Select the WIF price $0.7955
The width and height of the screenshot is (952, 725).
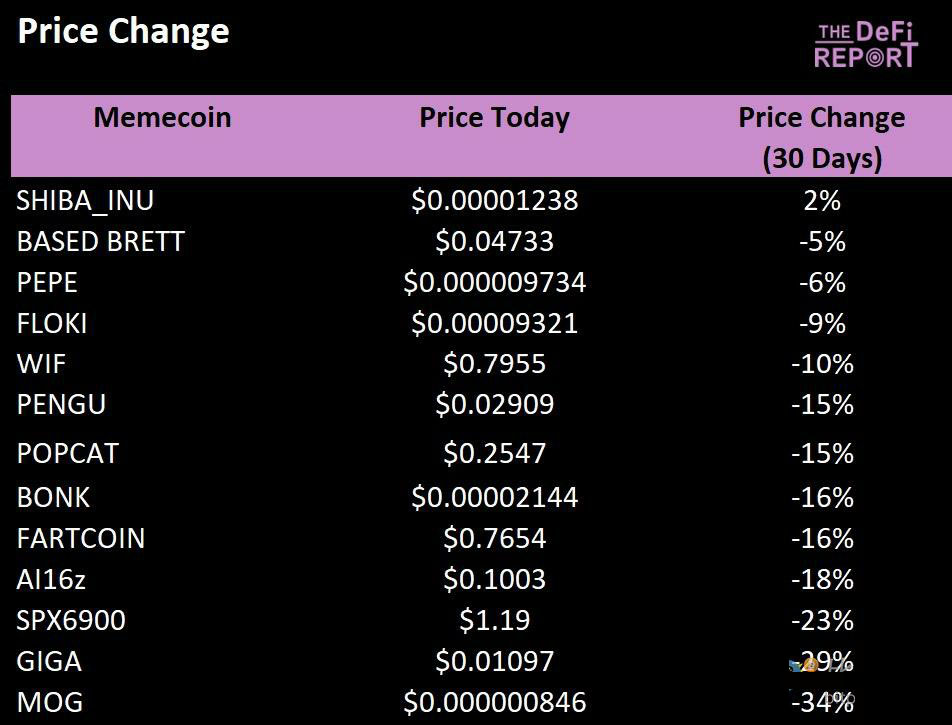(x=494, y=364)
